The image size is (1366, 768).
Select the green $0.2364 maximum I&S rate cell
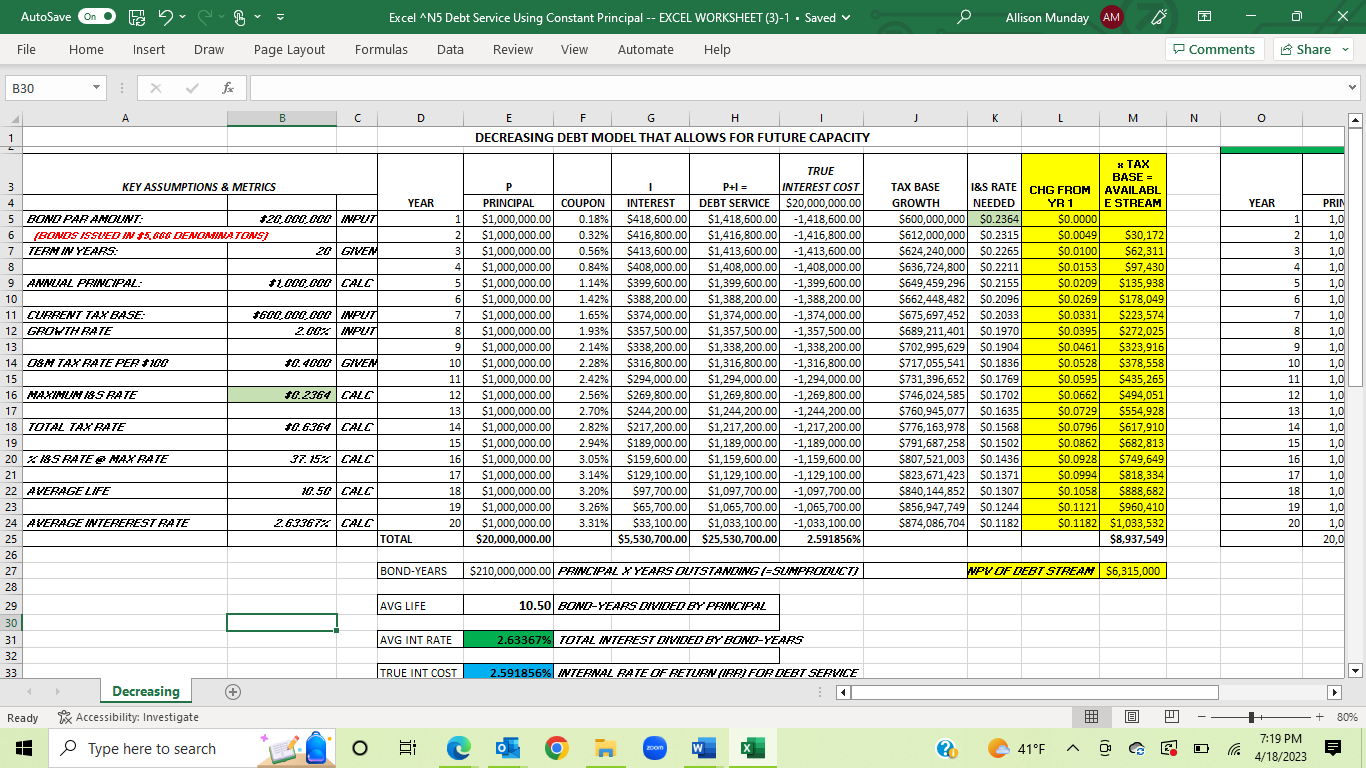282,395
